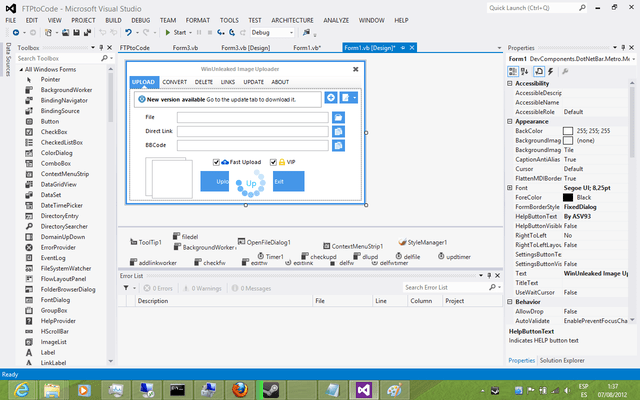Image resolution: width=640 pixels, height=400 pixels.
Task: Click the copy icon next to Direct Link
Action: [x=338, y=131]
